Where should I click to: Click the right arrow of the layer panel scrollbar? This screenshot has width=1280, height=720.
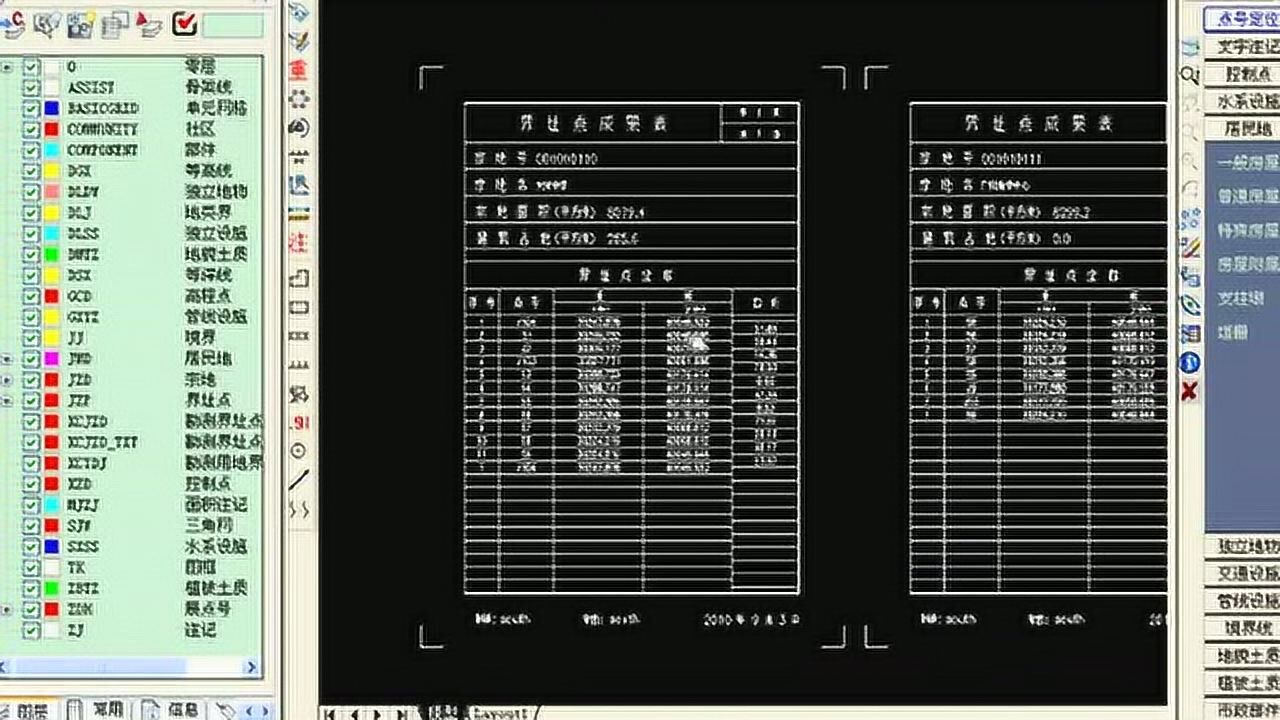[253, 666]
